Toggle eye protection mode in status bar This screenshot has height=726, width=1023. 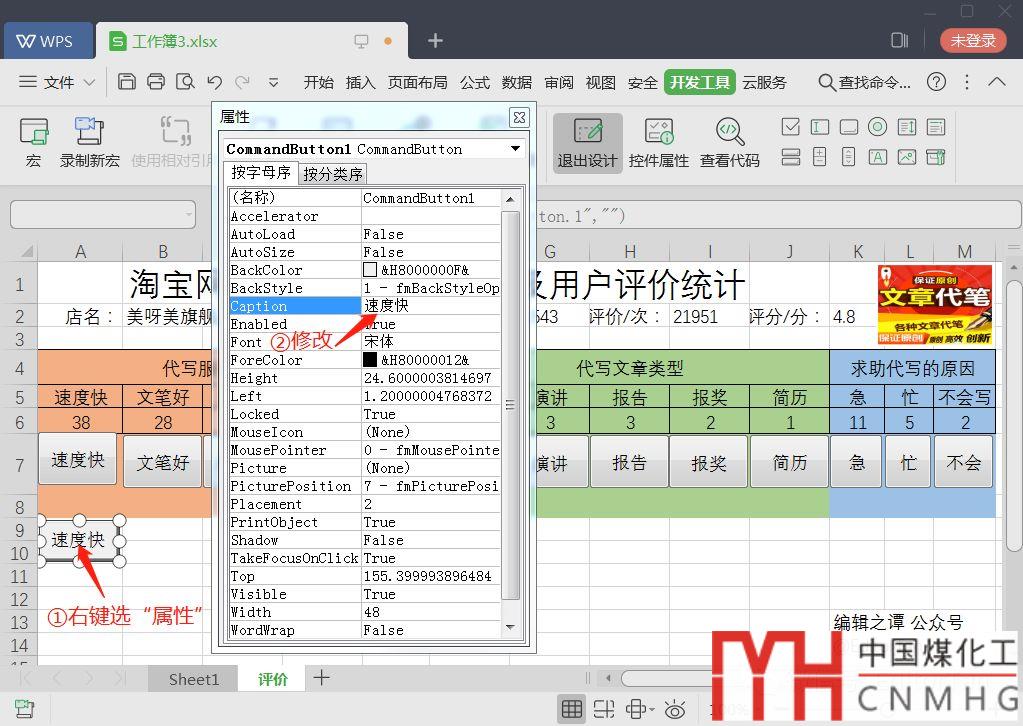pos(675,709)
